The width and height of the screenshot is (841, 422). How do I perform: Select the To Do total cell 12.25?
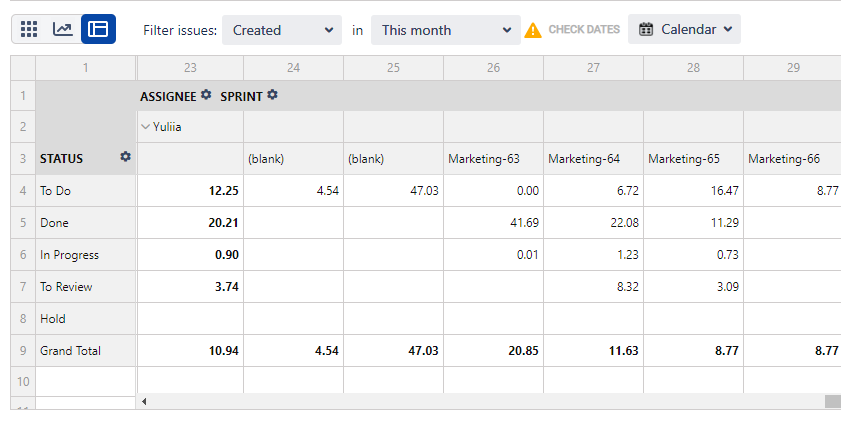[190, 191]
